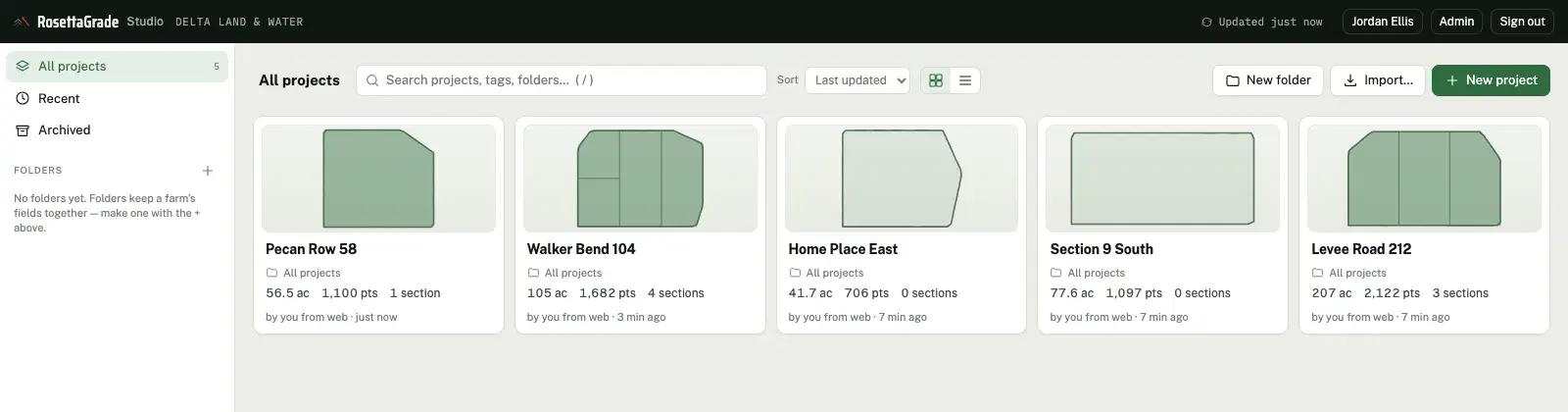Add a new folder with the plus icon
The height and width of the screenshot is (412, 1568).
(208, 171)
